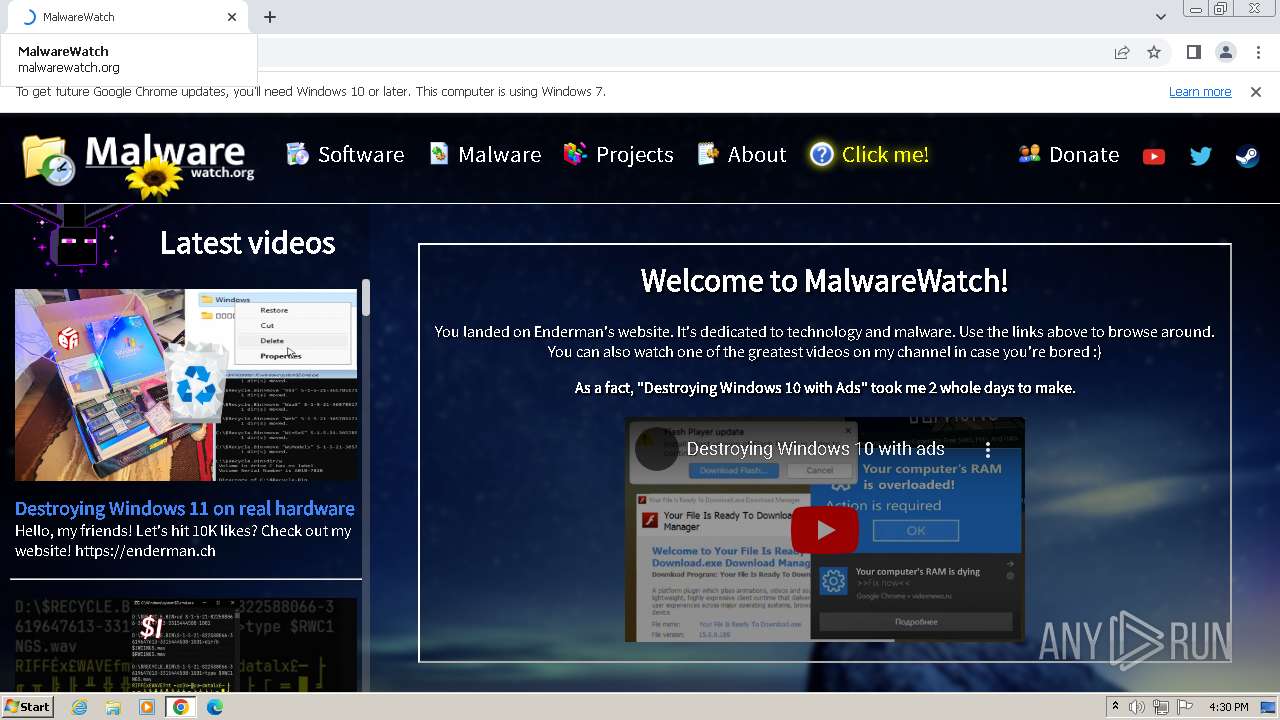Viewport: 1280px width, 720px height.
Task: Click the Latest videos sidebar scrollbar
Action: point(366,298)
